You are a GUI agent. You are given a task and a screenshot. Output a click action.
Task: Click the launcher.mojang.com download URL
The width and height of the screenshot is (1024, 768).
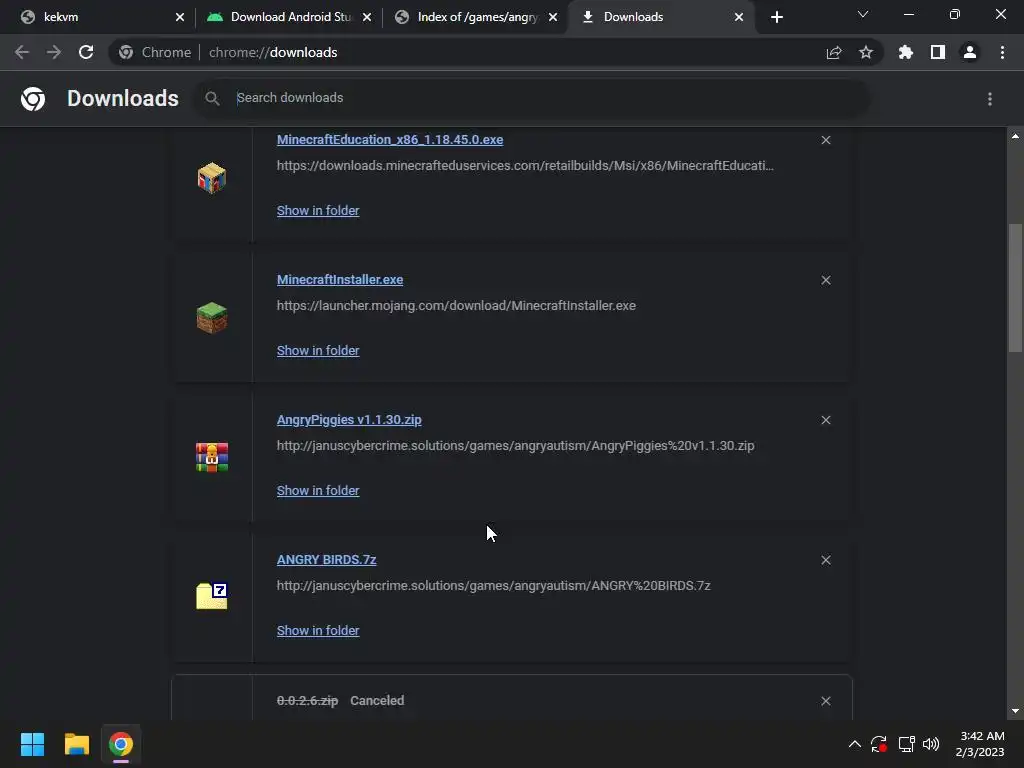456,306
